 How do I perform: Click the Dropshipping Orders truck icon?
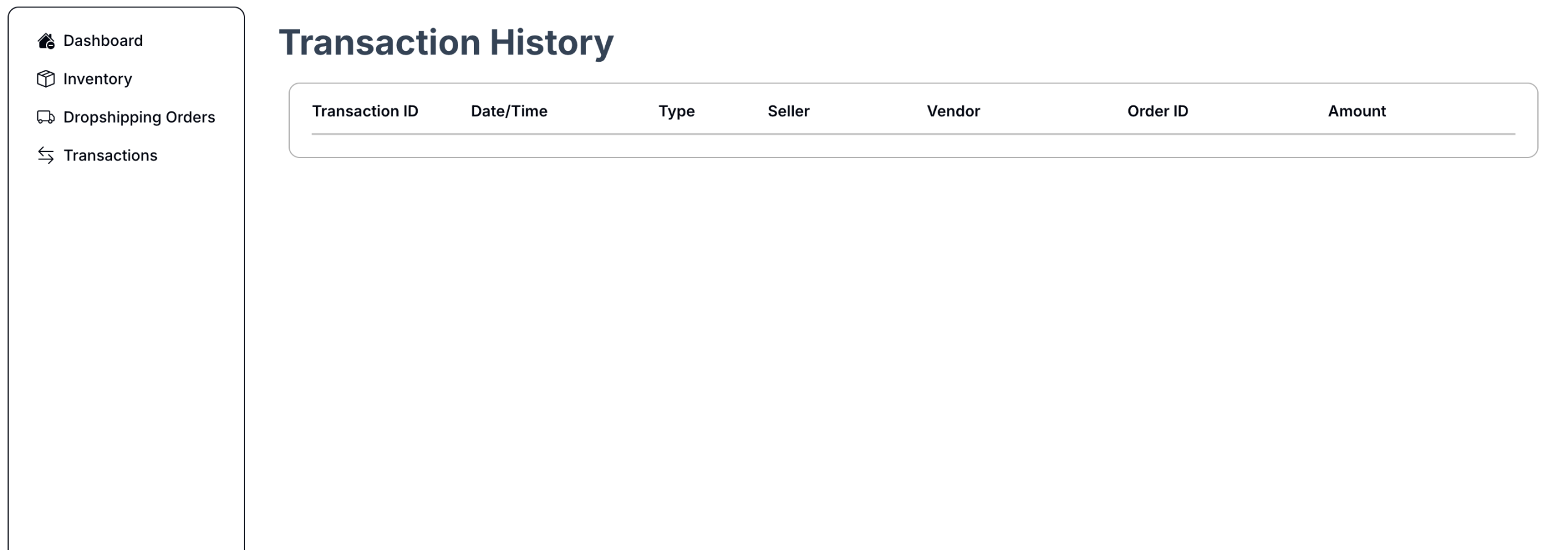pos(46,117)
